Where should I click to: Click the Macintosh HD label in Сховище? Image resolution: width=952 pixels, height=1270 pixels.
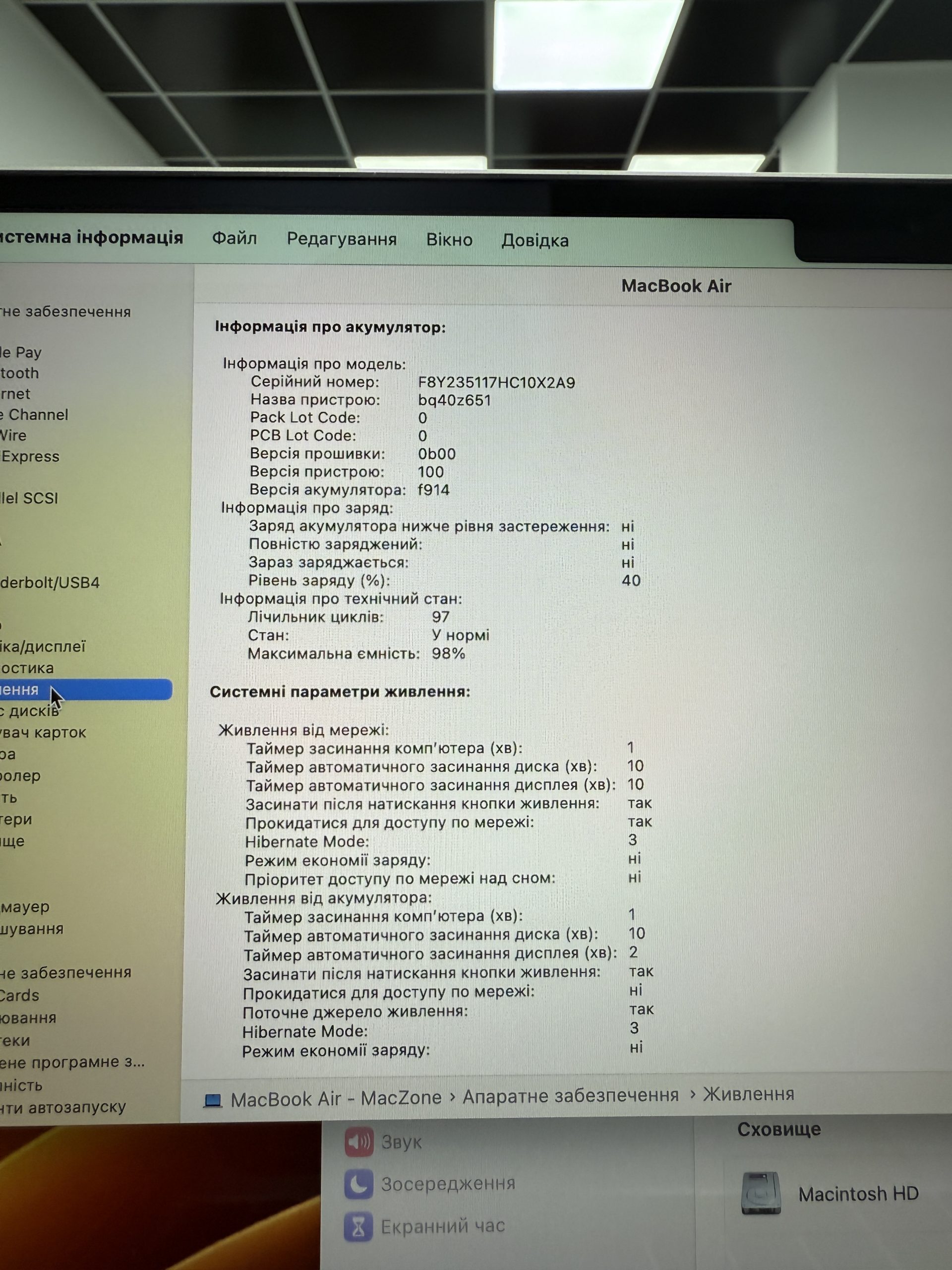pos(858,1194)
